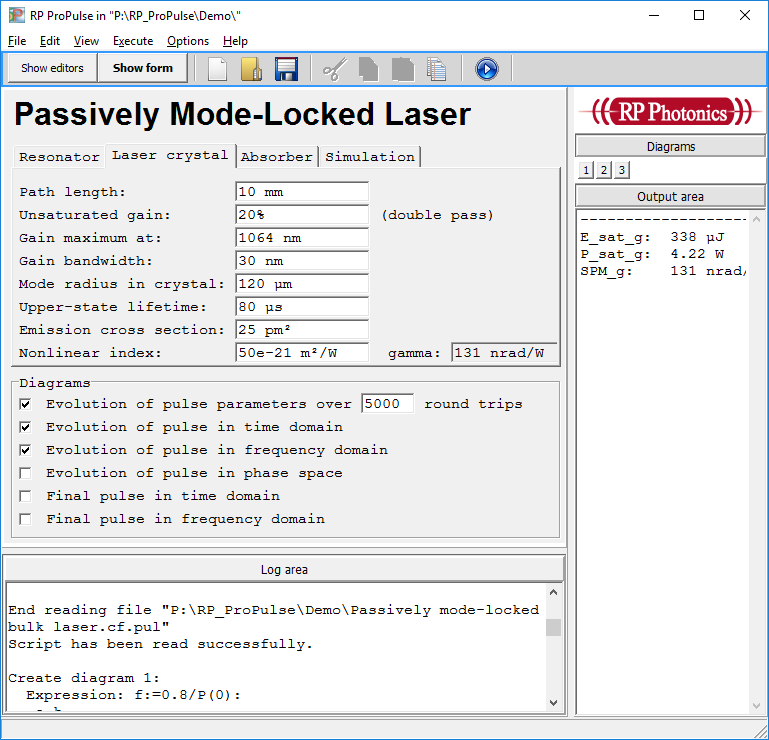769x740 pixels.
Task: Click the Diagrams header button
Action: pos(670,147)
